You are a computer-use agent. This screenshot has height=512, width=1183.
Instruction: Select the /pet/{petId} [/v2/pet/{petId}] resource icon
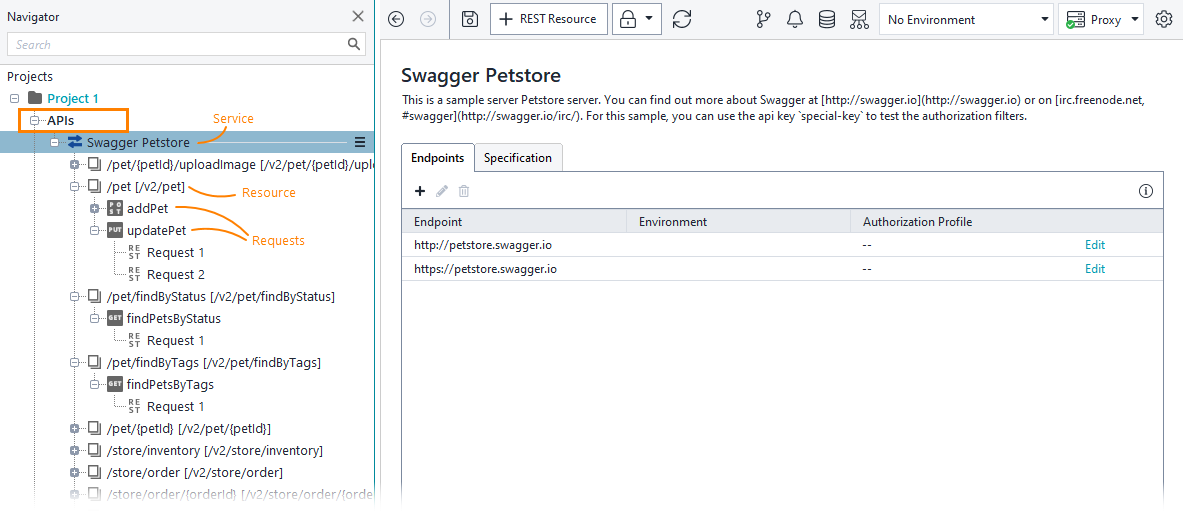(94, 429)
